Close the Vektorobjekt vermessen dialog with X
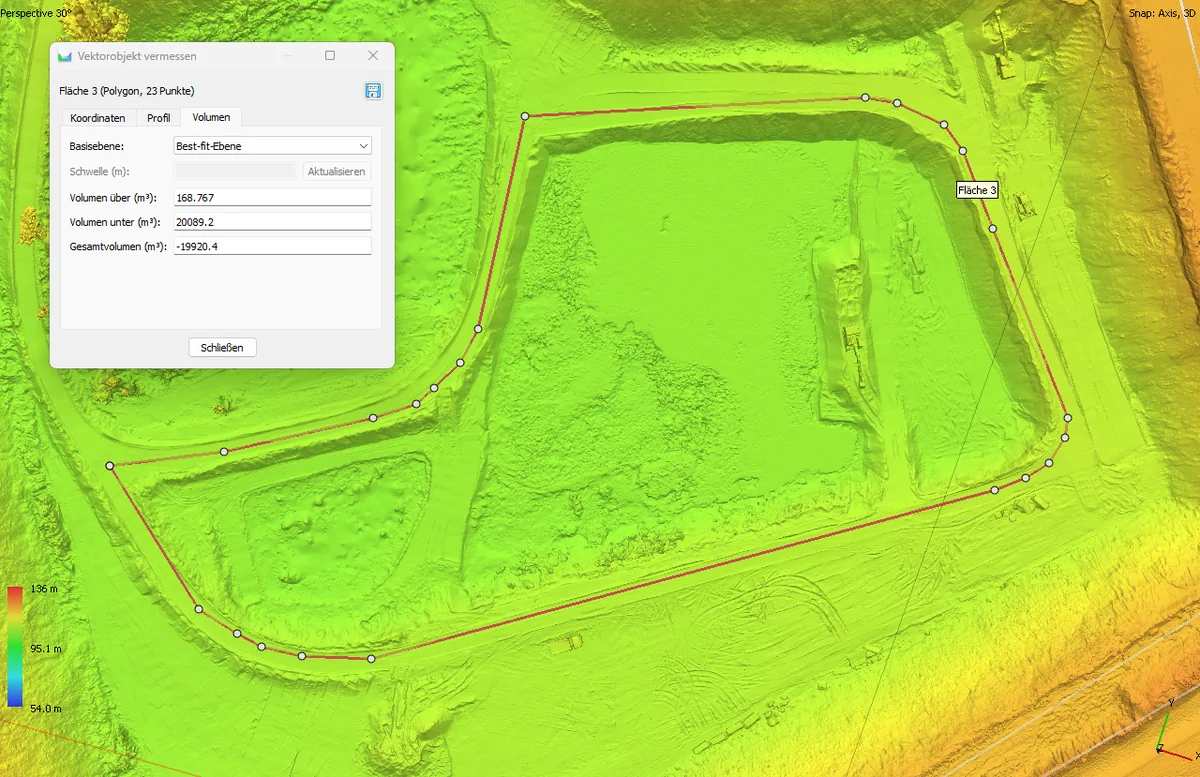 pyautogui.click(x=373, y=56)
